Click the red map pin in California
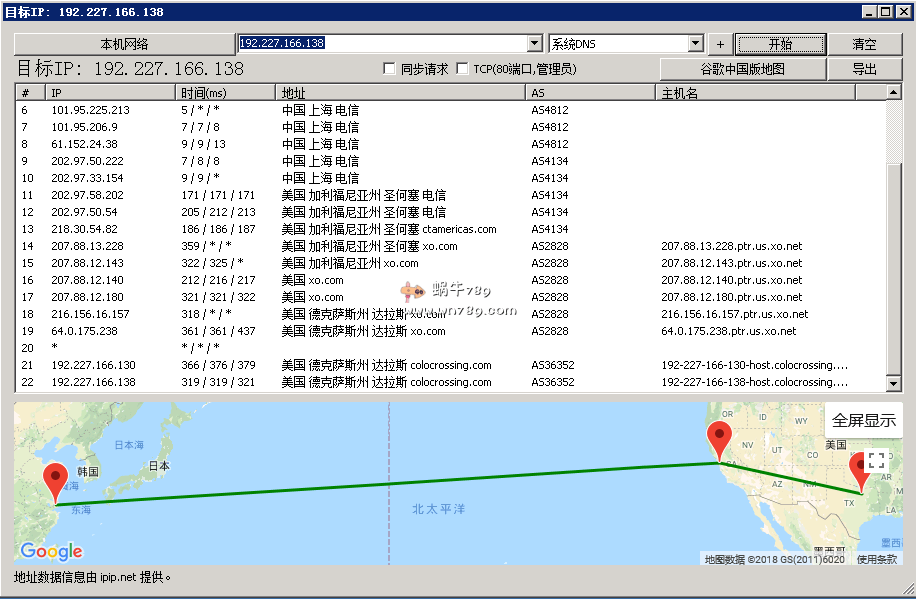The width and height of the screenshot is (916, 599). tap(719, 438)
